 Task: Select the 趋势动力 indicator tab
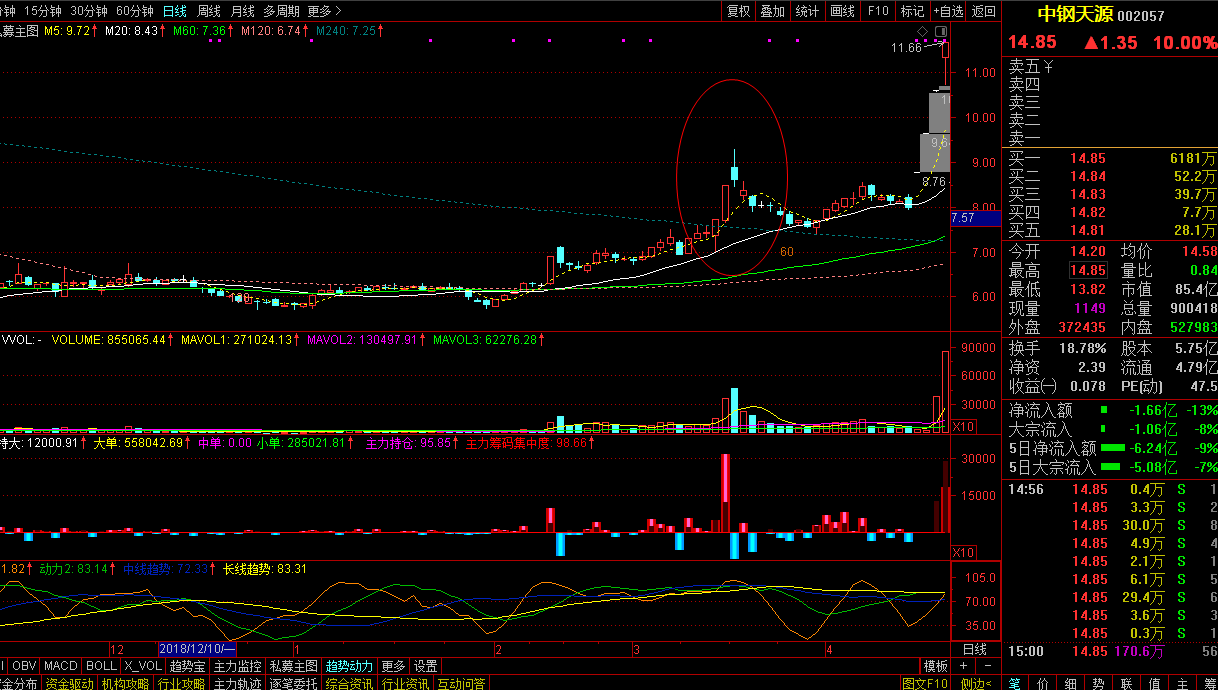pyautogui.click(x=350, y=666)
